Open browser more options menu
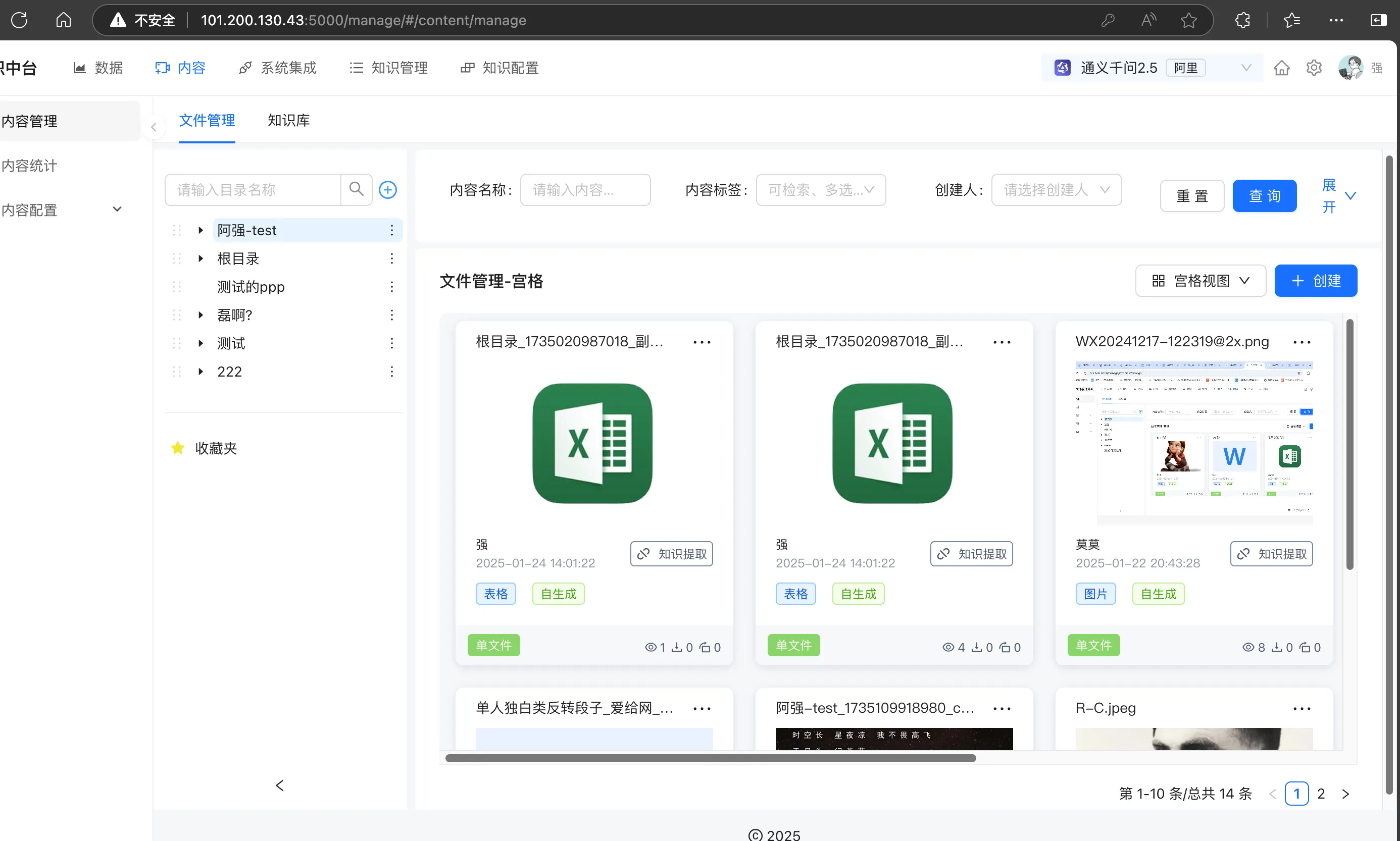The image size is (1400, 841). 1336,20
